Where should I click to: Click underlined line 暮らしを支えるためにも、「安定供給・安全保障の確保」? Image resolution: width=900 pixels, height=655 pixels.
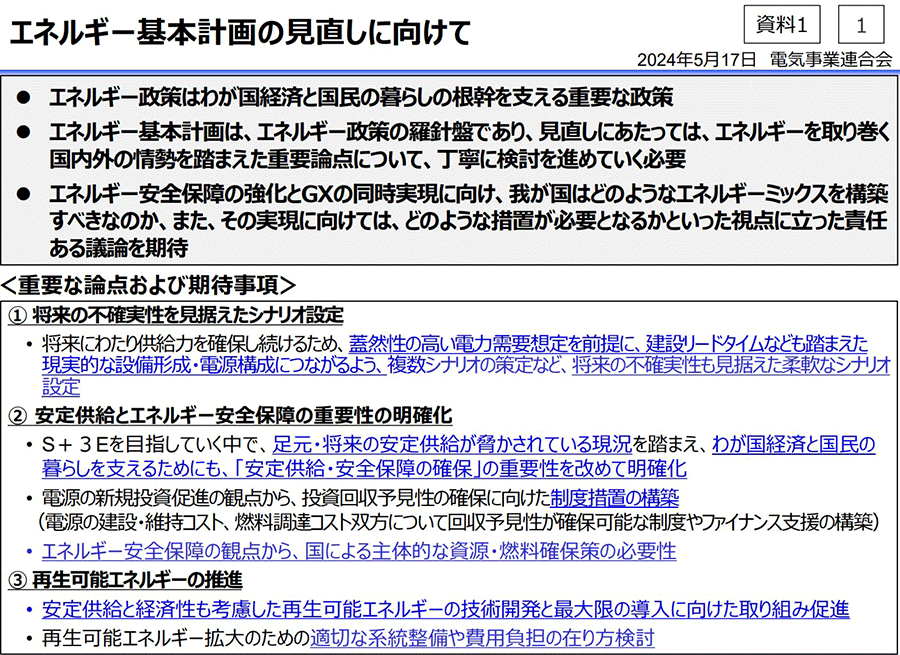[364, 468]
